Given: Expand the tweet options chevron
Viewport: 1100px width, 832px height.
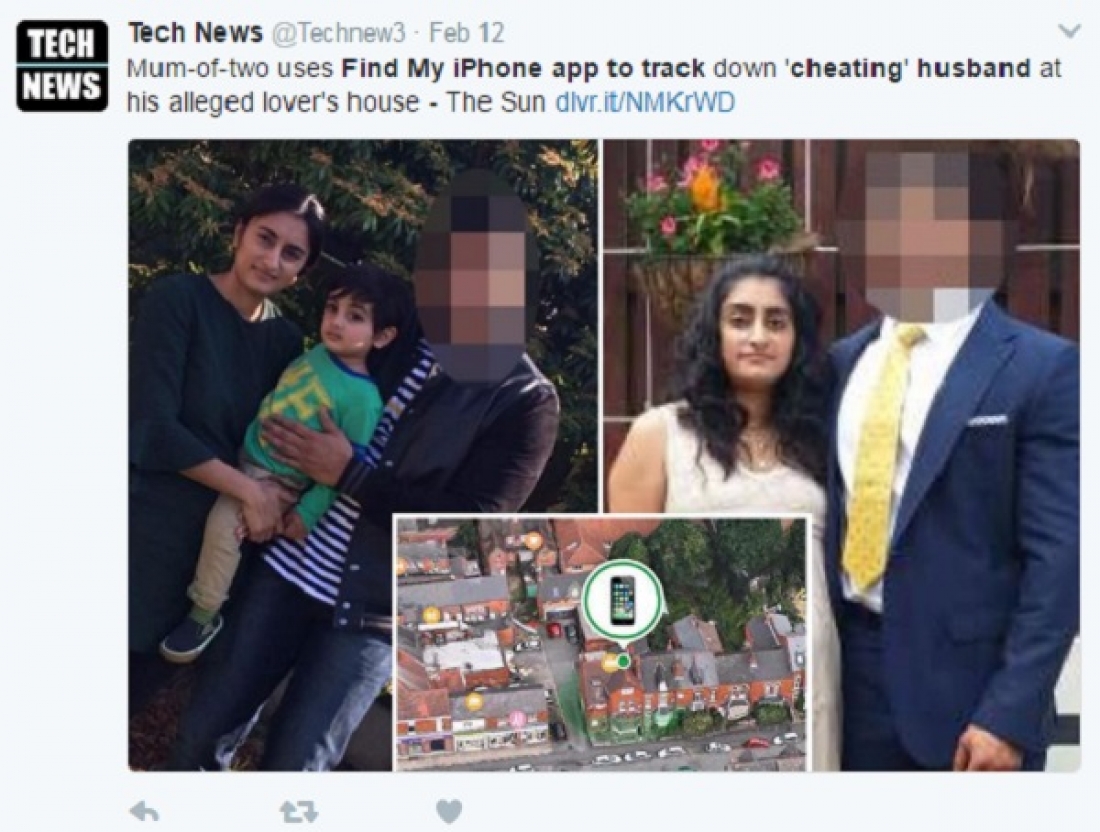Looking at the screenshot, I should pyautogui.click(x=1070, y=31).
